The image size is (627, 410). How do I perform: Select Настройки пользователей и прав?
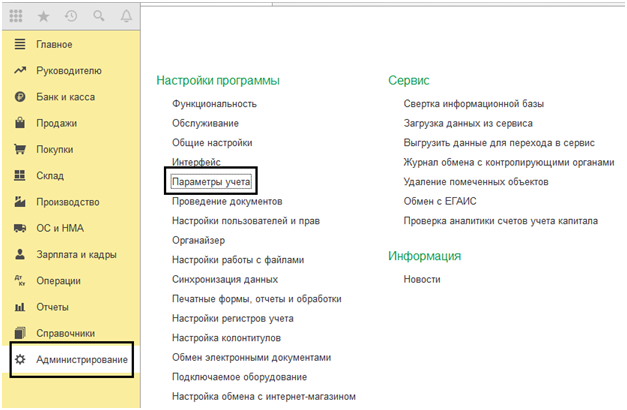pyautogui.click(x=245, y=221)
